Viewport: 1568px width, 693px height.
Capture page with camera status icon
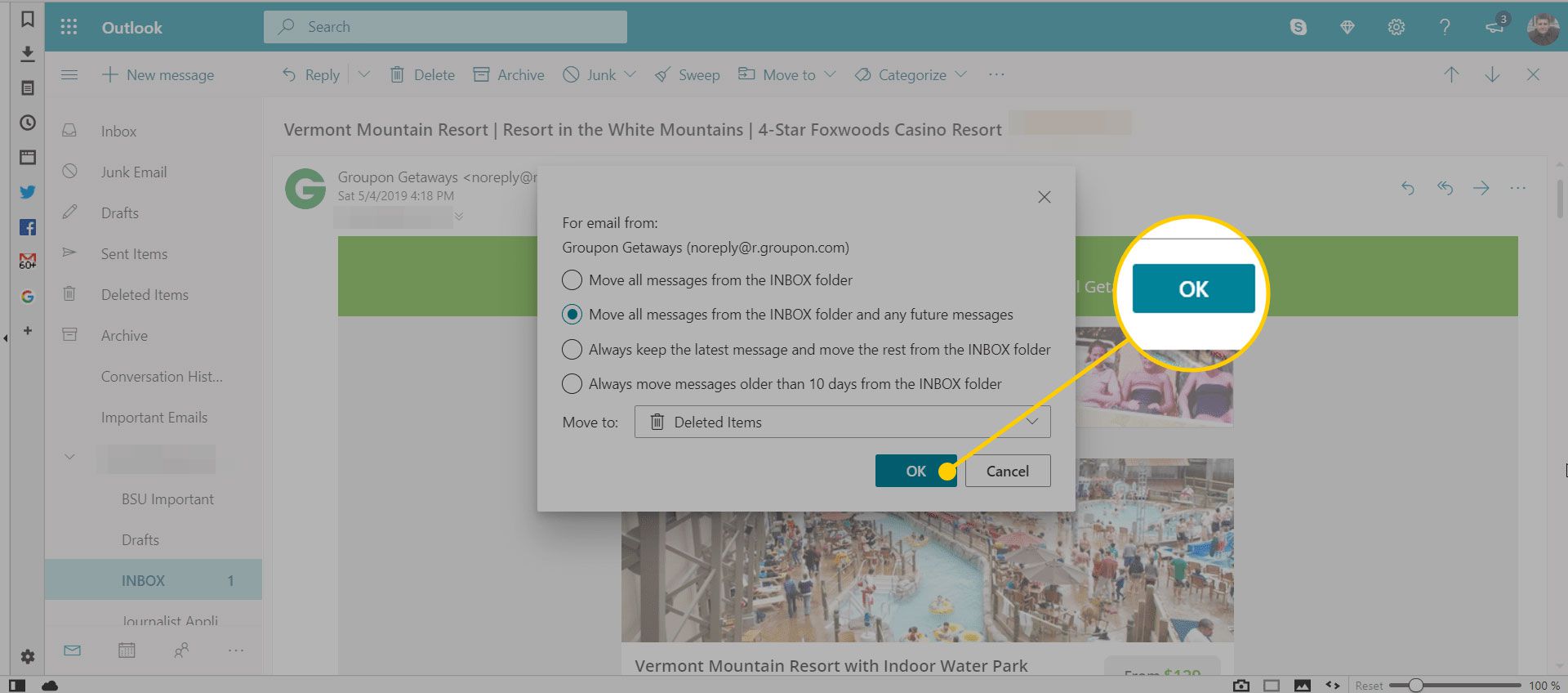(1241, 686)
